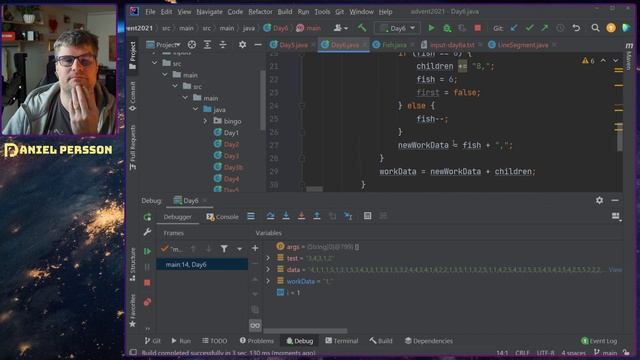Open the Event Log
Screen dimensions: 640x360
599,341
